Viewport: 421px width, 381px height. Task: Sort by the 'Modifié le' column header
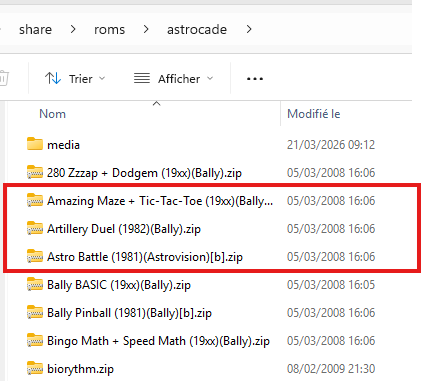(314, 114)
